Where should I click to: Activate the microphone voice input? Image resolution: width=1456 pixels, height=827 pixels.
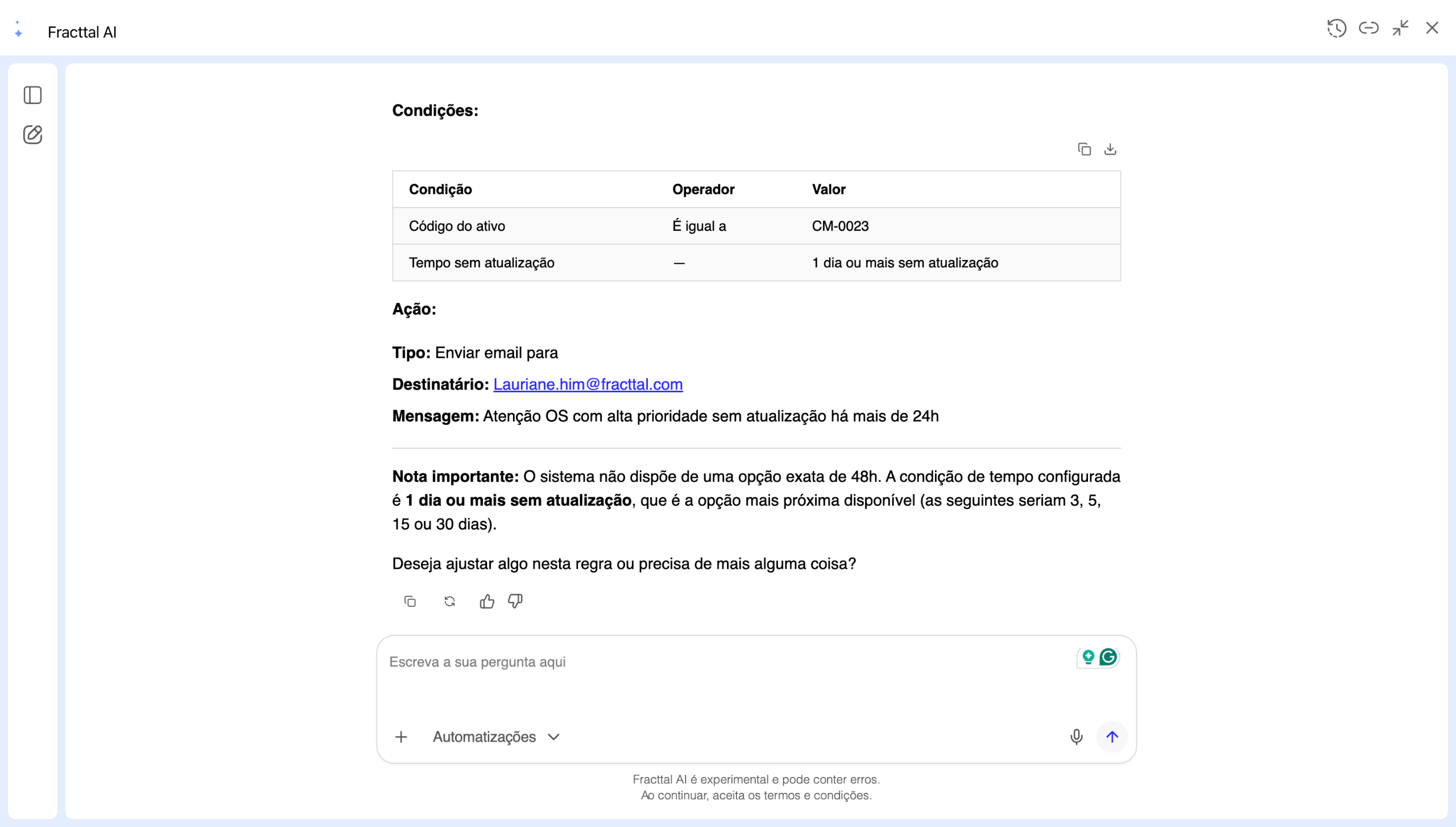(x=1076, y=737)
